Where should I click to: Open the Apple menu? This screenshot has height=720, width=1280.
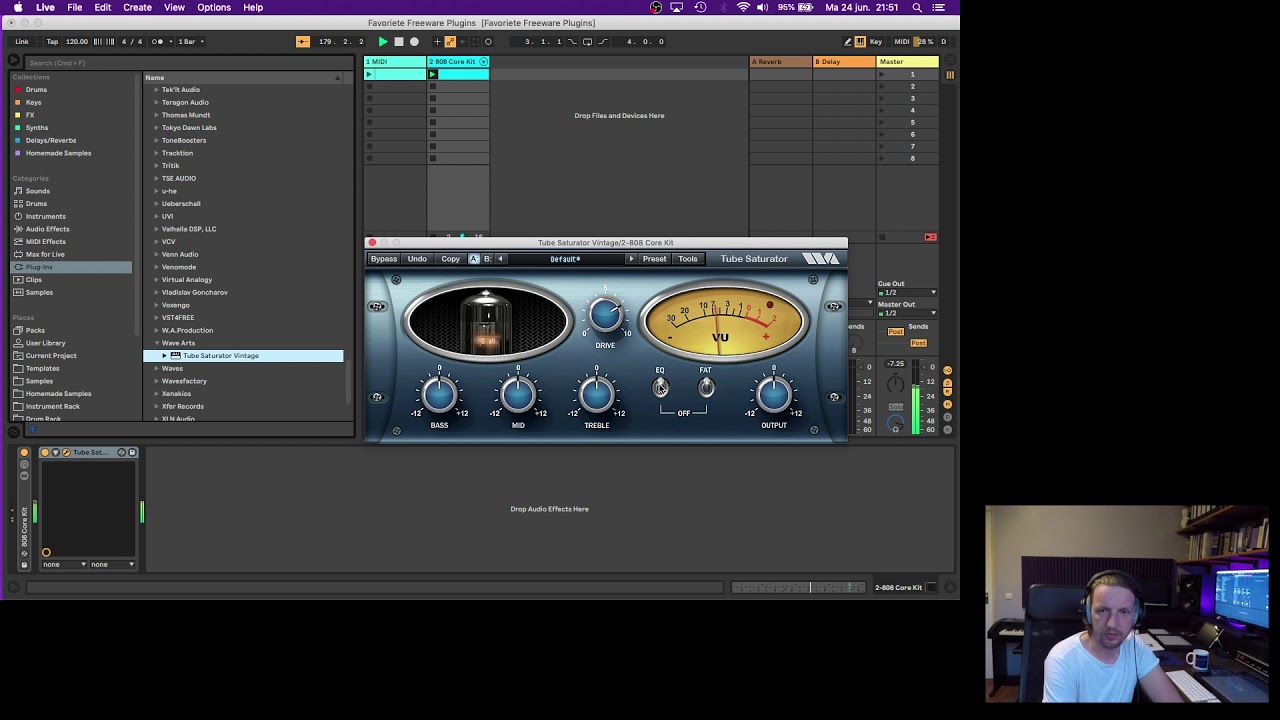[x=18, y=7]
